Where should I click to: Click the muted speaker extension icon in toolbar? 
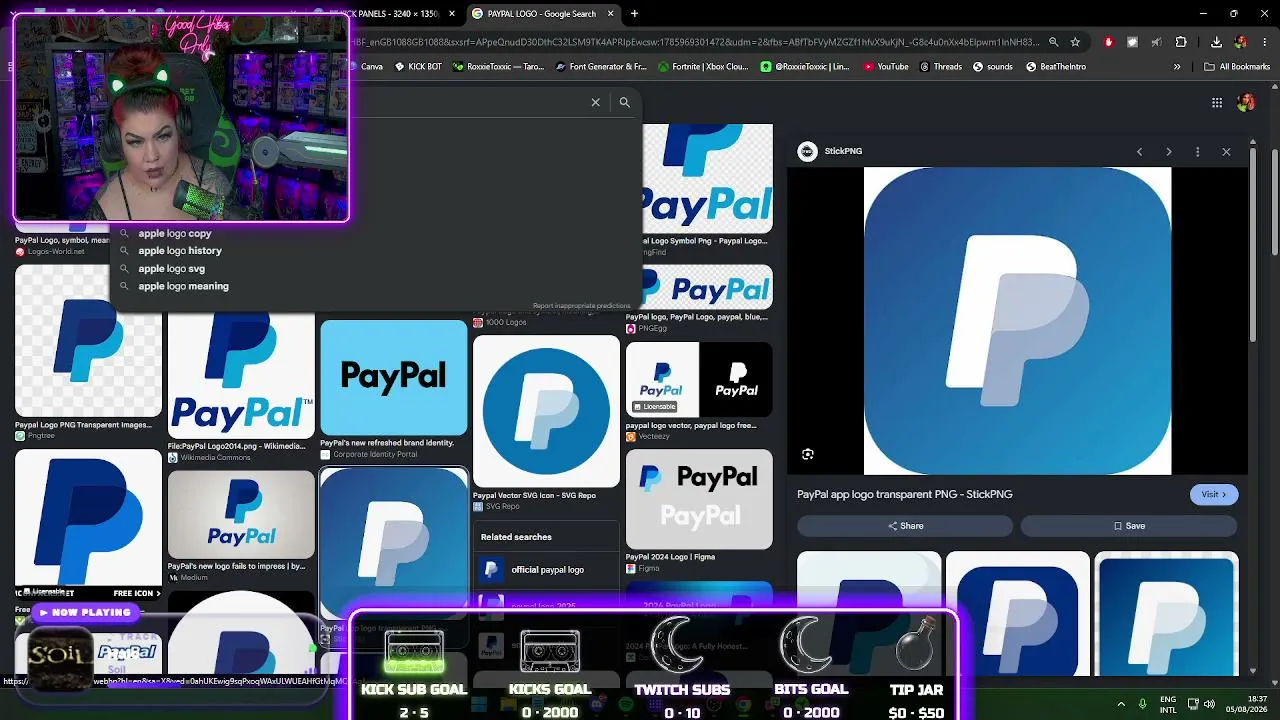1157,42
